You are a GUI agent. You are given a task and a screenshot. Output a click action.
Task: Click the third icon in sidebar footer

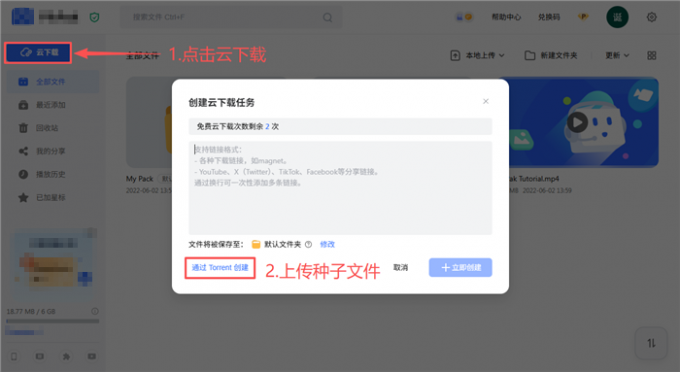click(66, 356)
